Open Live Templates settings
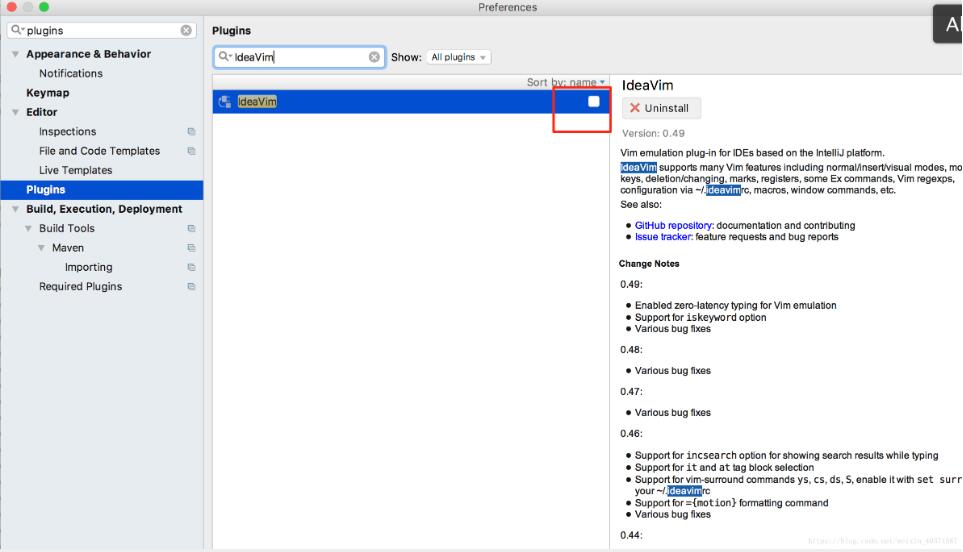963x552 pixels. [x=76, y=170]
